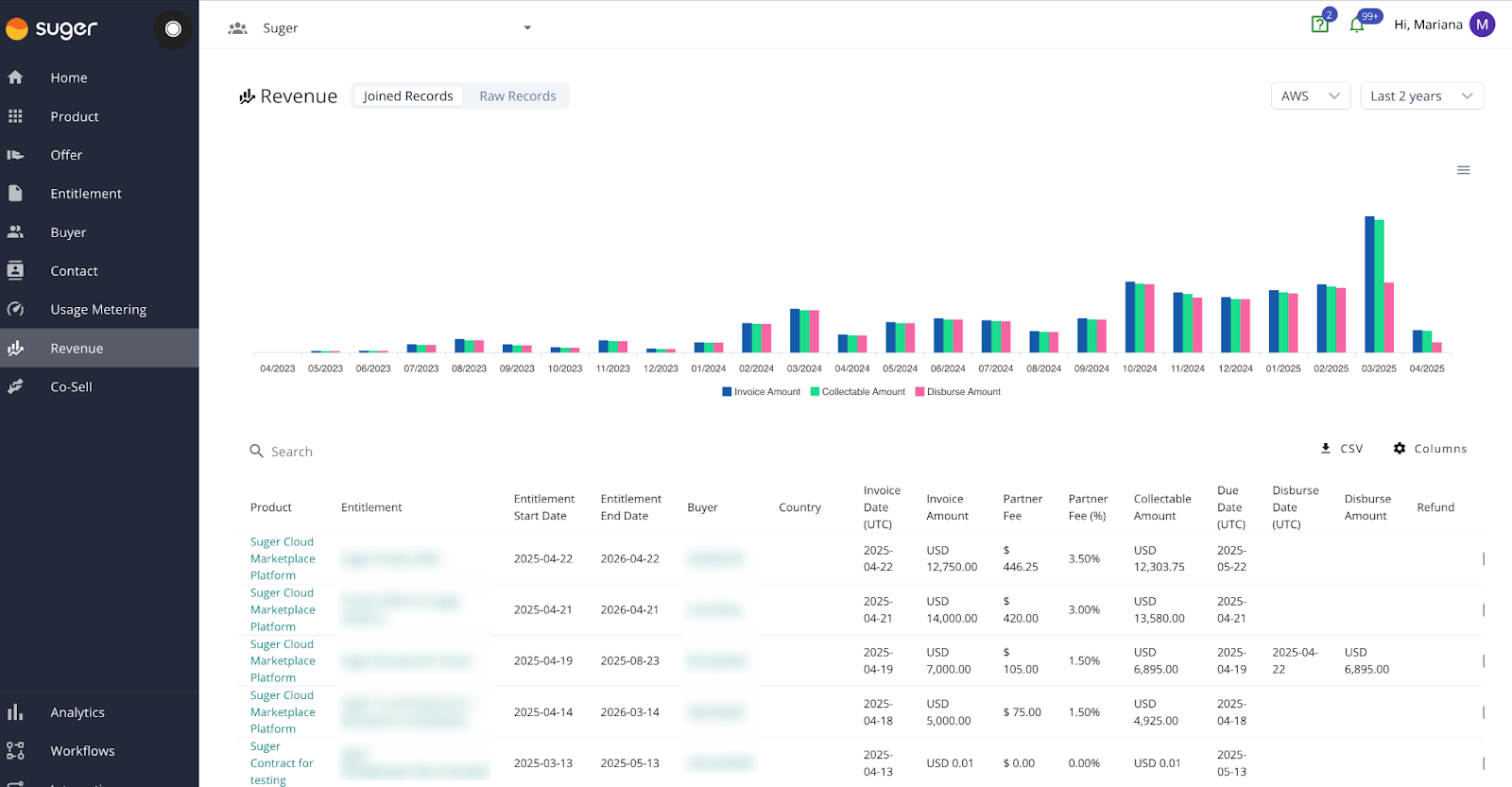
Task: Toggle the Disburse Amount legend series
Action: click(x=958, y=391)
